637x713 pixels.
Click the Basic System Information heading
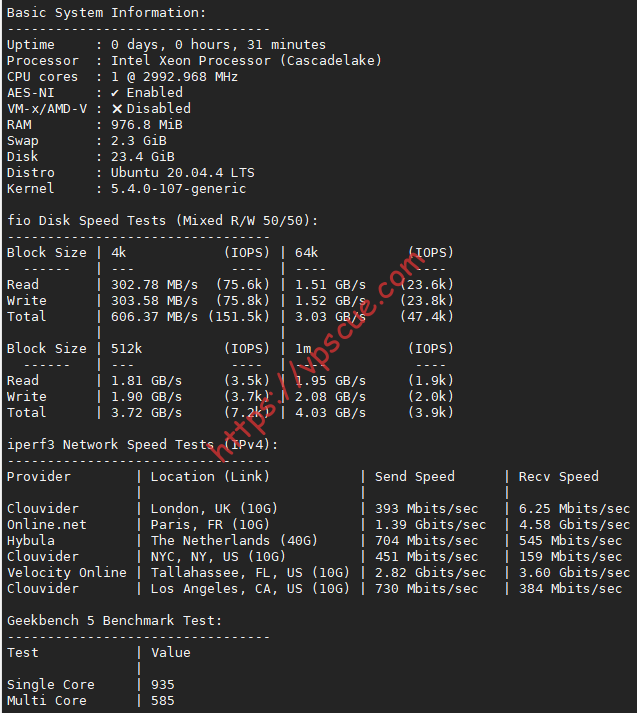point(106,13)
